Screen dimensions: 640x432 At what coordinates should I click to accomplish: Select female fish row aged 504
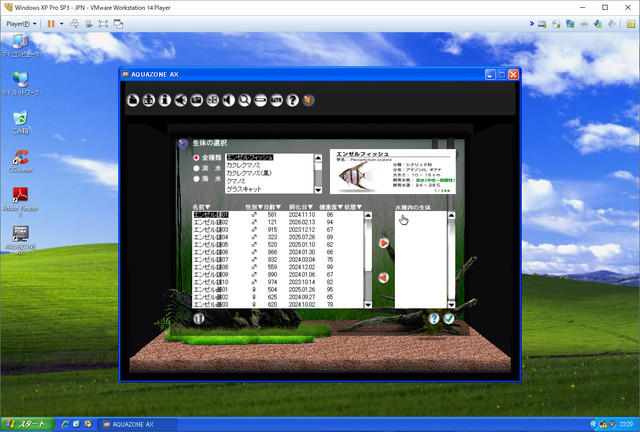[x=278, y=289]
